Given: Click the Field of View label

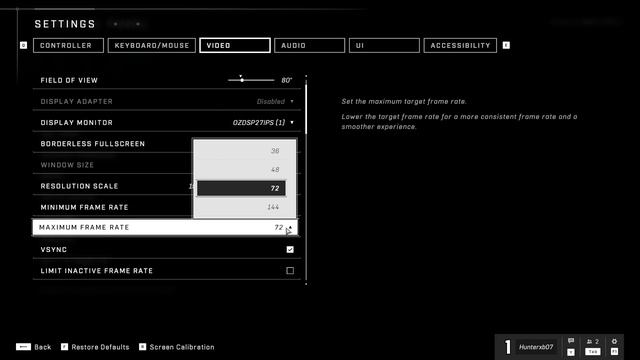Looking at the screenshot, I should pos(69,80).
